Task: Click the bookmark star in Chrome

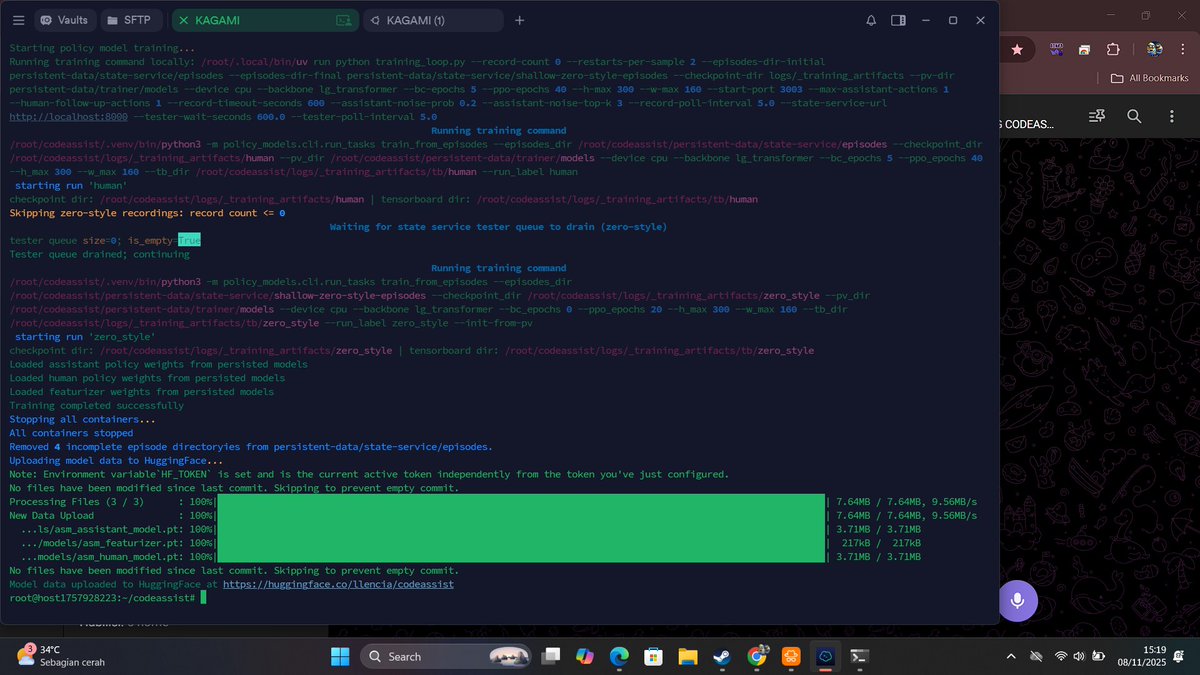Action: (x=1017, y=49)
